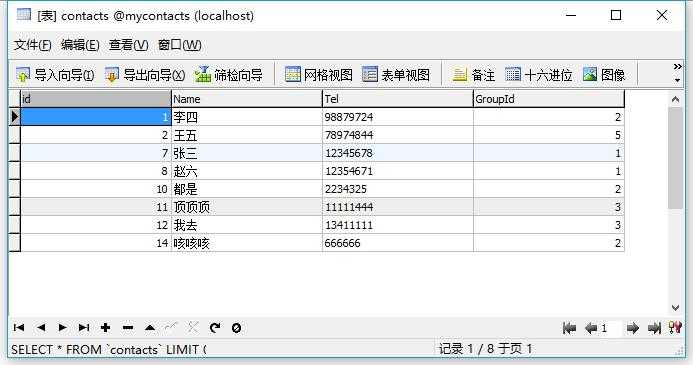The width and height of the screenshot is (693, 365).
Task: Select the Tel cell 78974844
Action: (398, 135)
